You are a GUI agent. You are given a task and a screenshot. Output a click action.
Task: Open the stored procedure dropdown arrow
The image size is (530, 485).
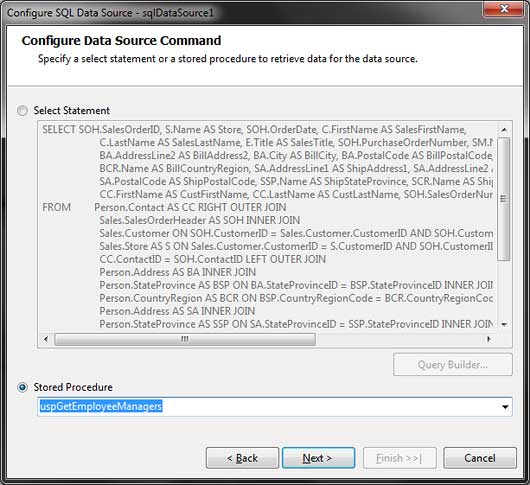505,407
